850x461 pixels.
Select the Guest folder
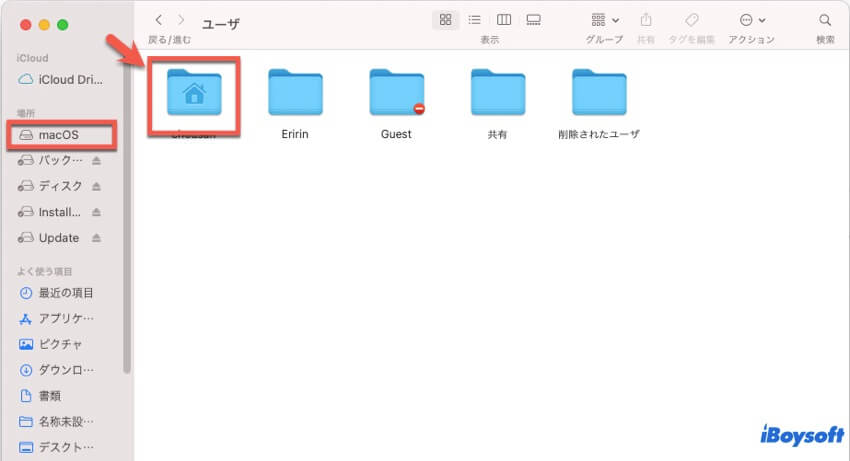(396, 93)
